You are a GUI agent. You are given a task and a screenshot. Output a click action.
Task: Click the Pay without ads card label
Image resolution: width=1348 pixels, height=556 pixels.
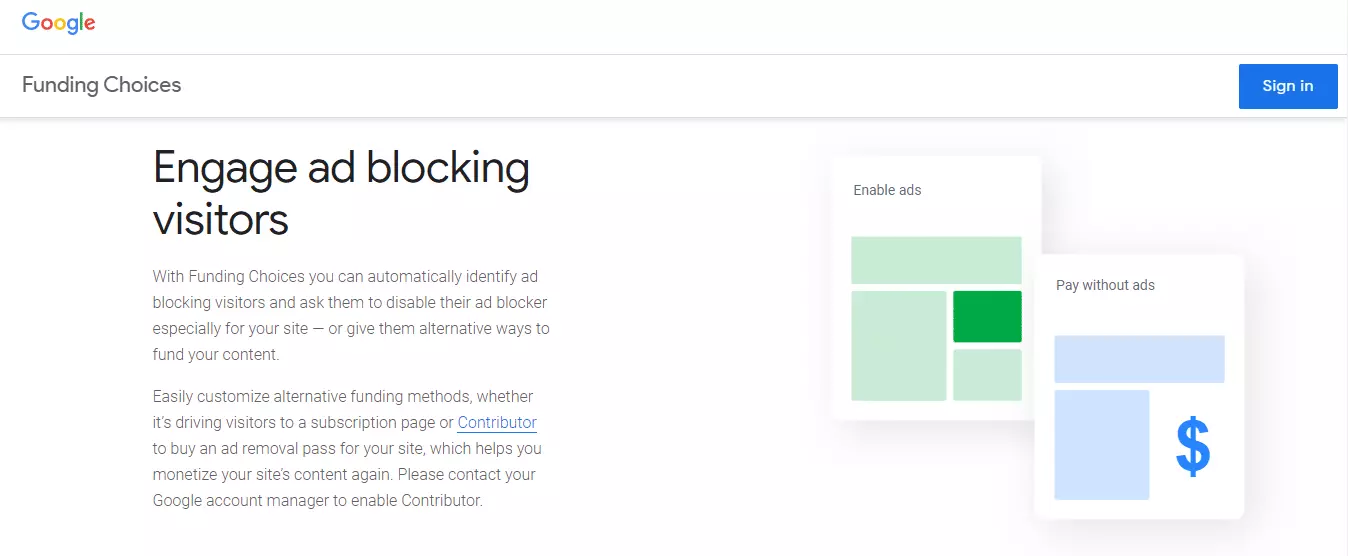[1105, 285]
